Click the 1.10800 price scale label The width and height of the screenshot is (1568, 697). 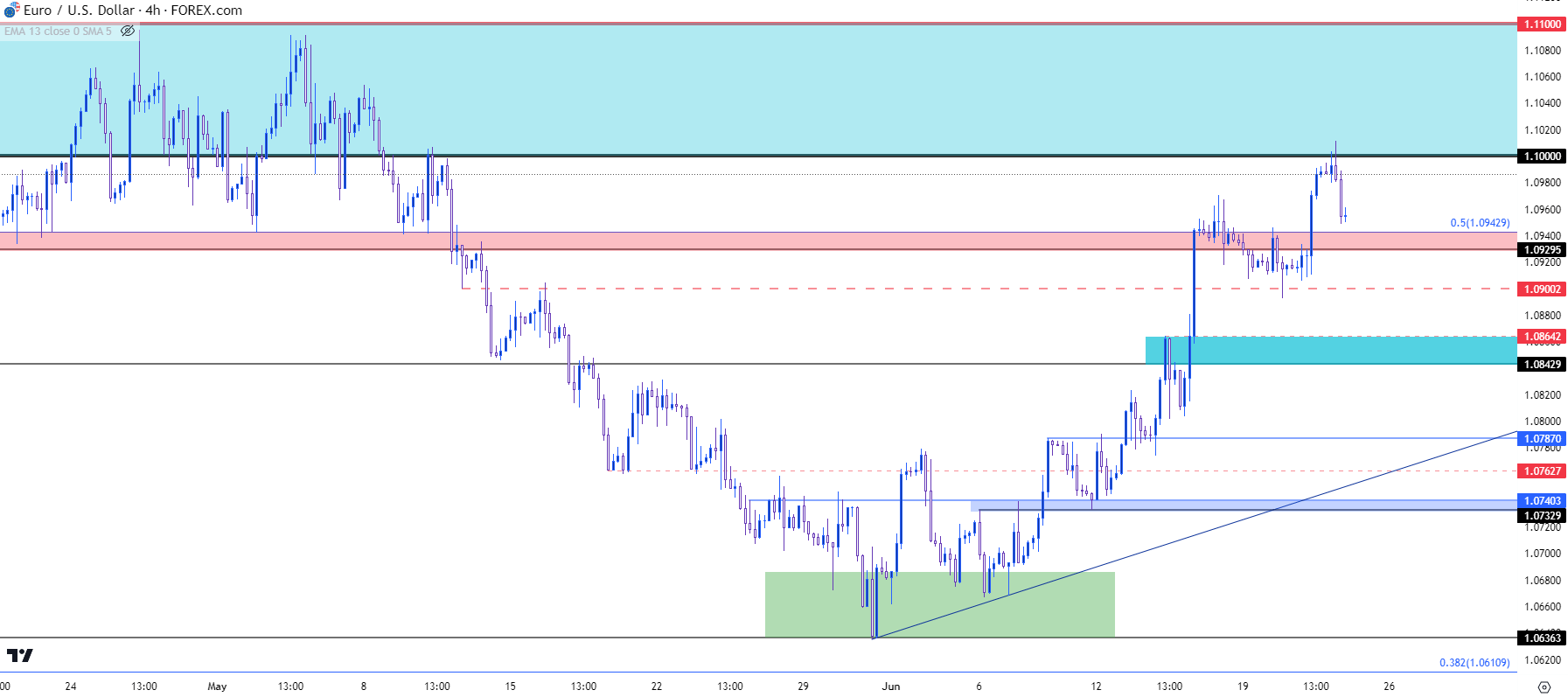click(1542, 51)
